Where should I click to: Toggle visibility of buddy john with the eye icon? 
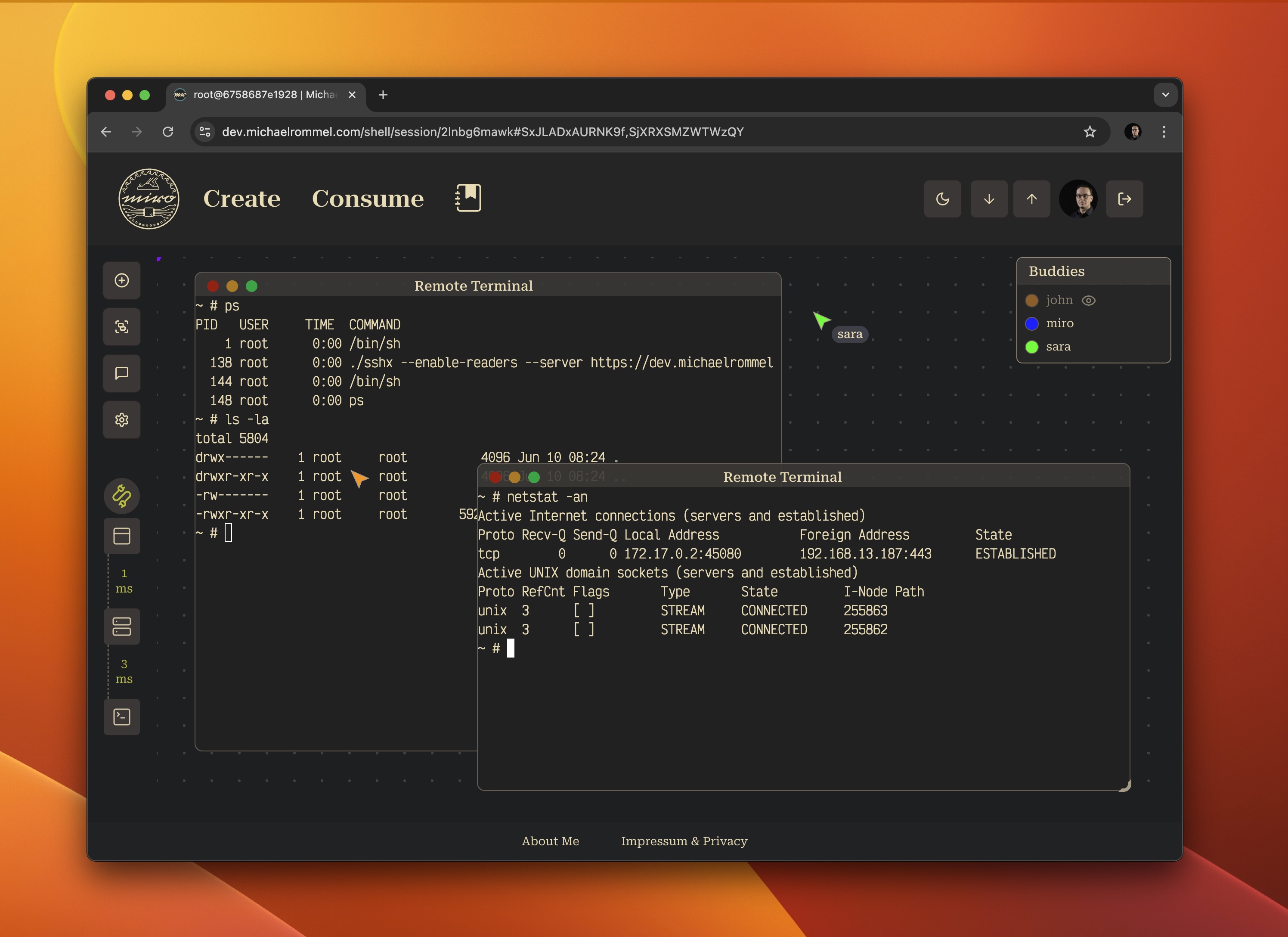click(x=1089, y=300)
